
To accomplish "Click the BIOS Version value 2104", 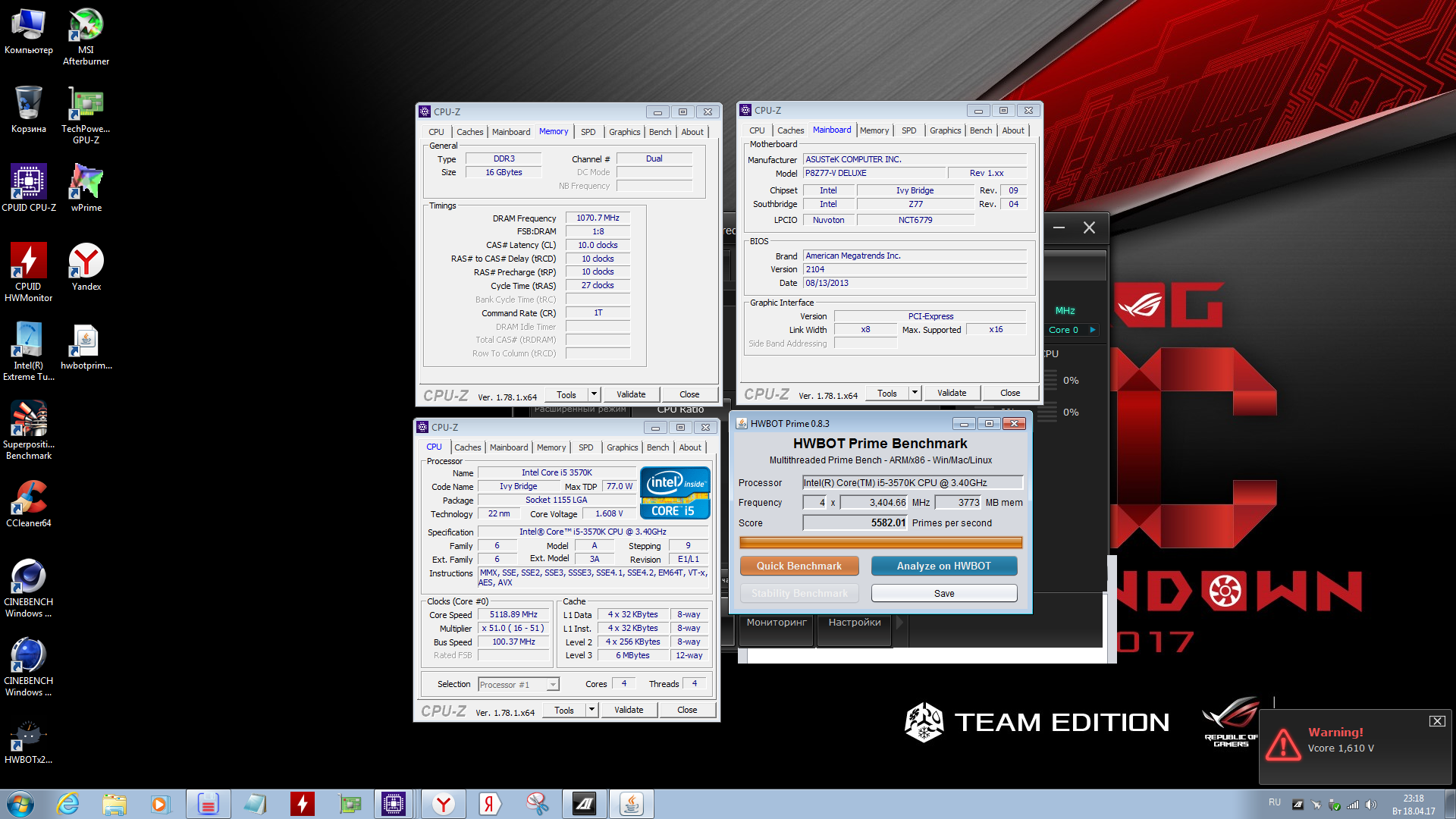I will coord(915,269).
